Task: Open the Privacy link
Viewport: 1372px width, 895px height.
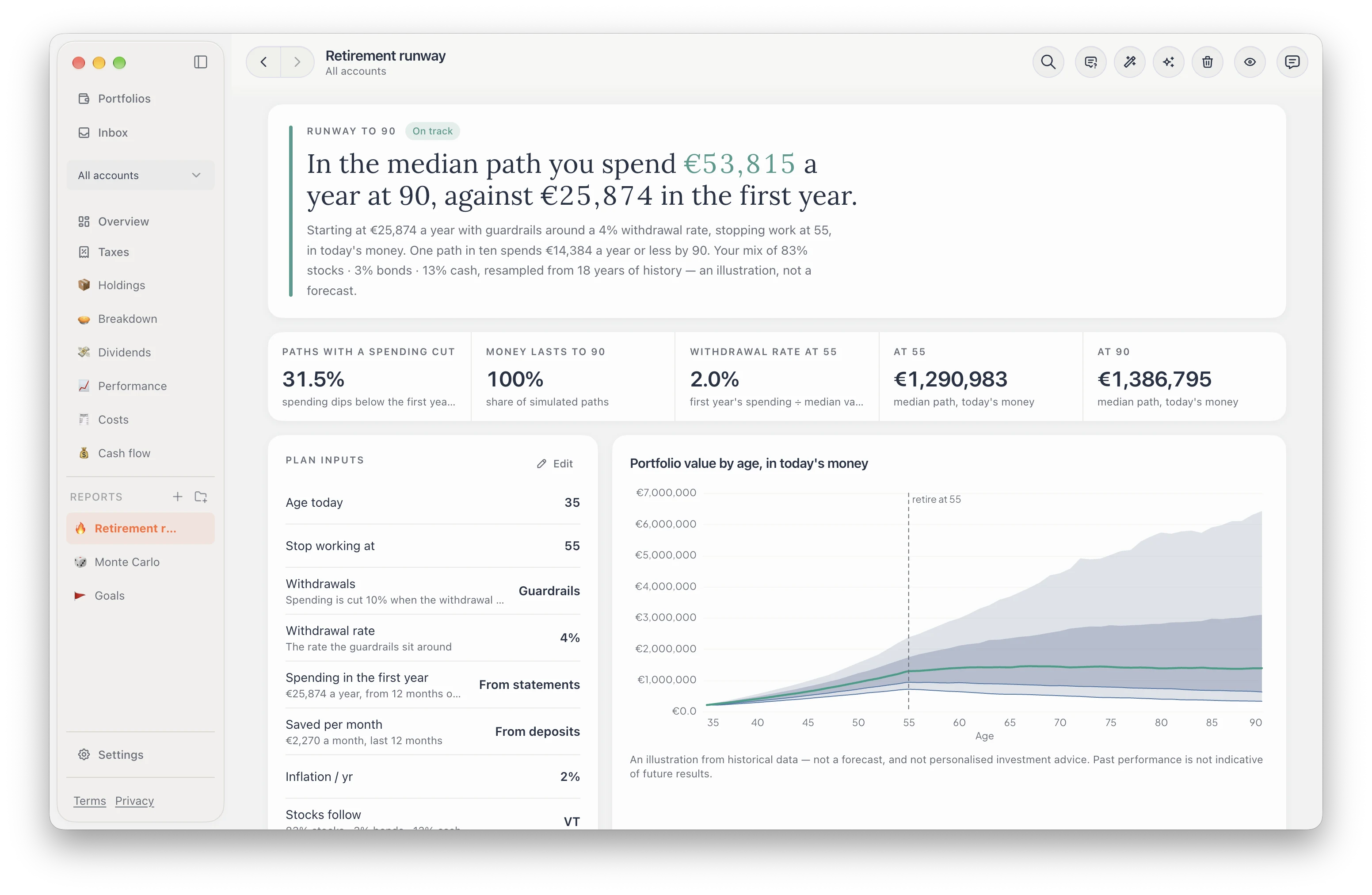Action: tap(134, 800)
